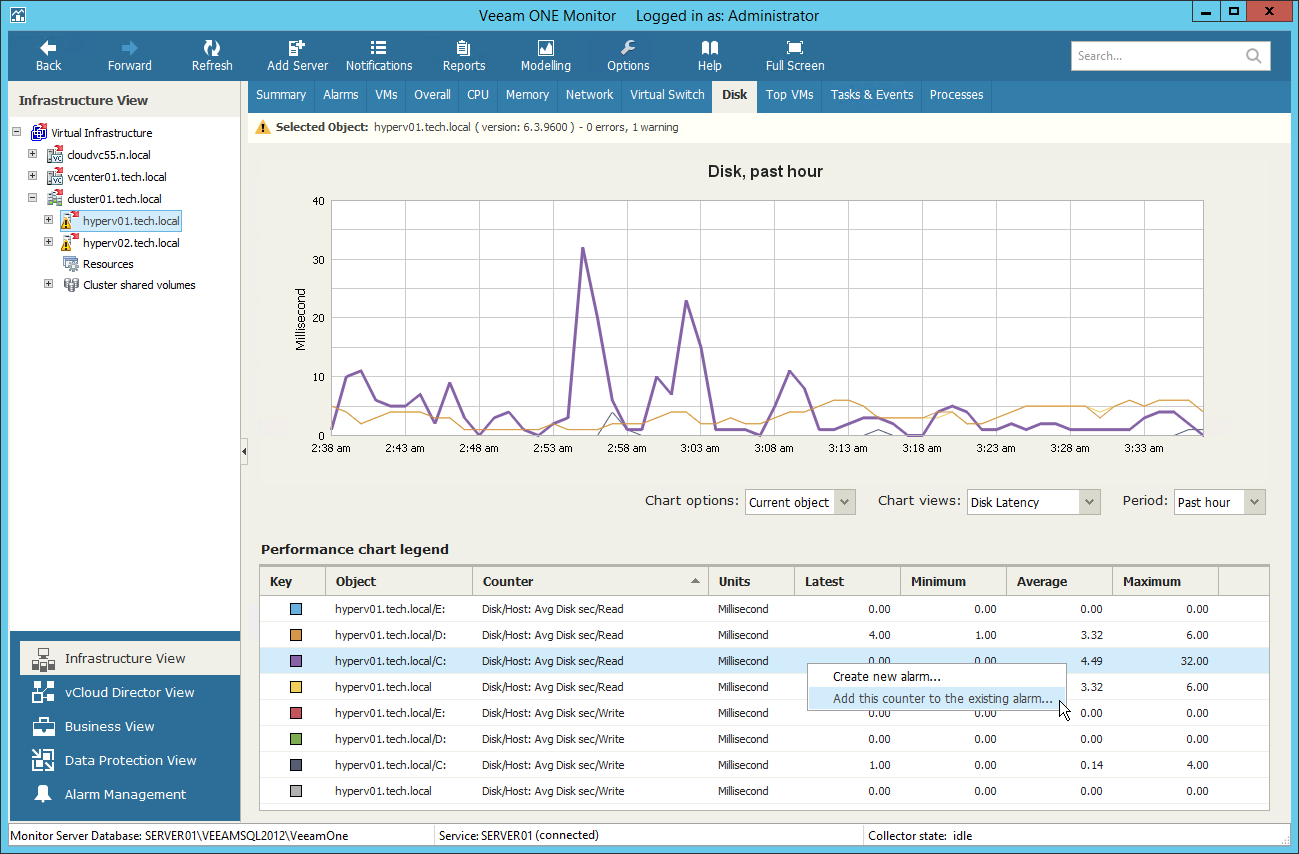The width and height of the screenshot is (1299, 854).
Task: Collapse the left pane with the splitter arrow
Action: tap(244, 452)
